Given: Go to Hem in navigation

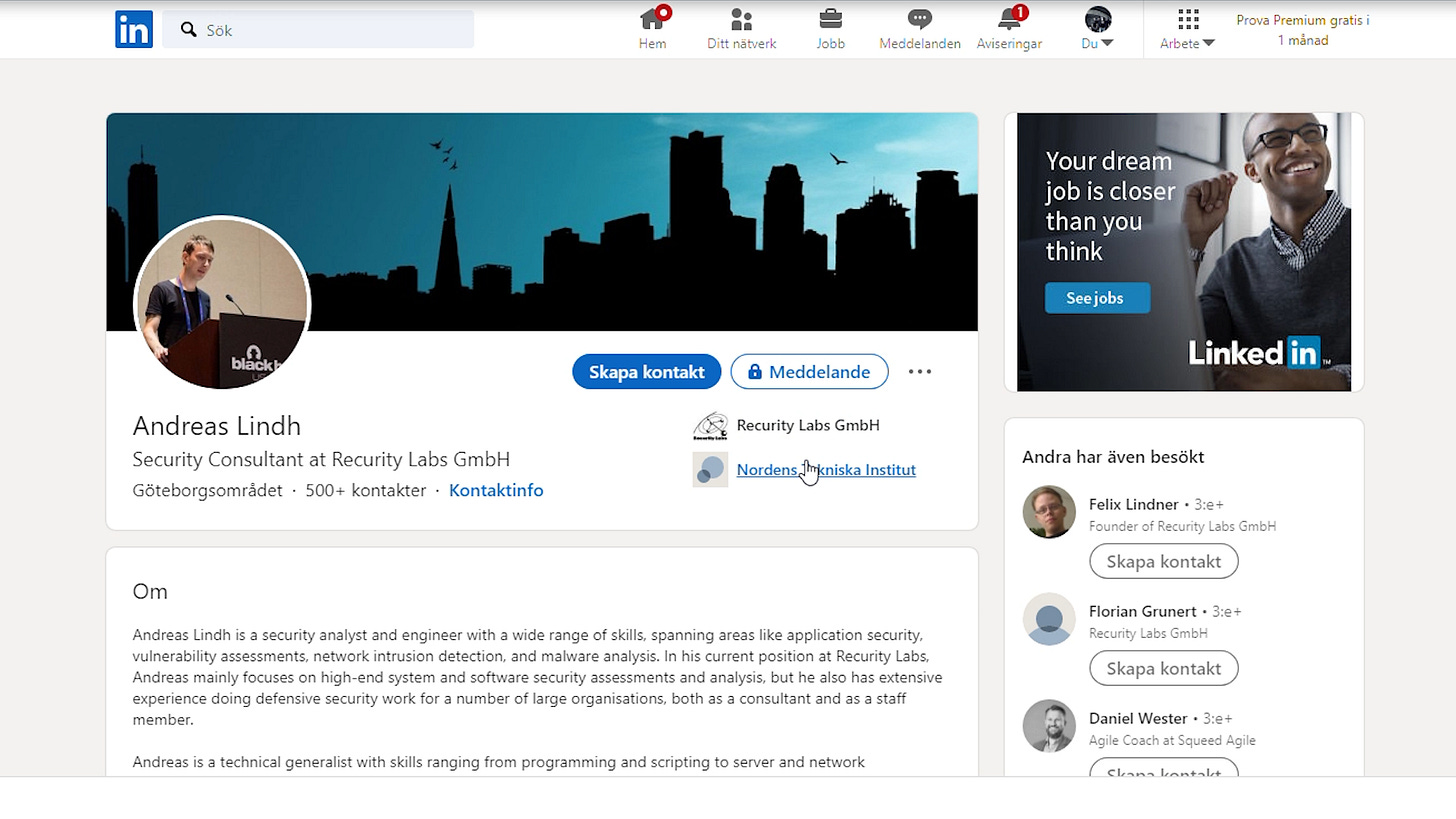Looking at the screenshot, I should click(x=653, y=29).
